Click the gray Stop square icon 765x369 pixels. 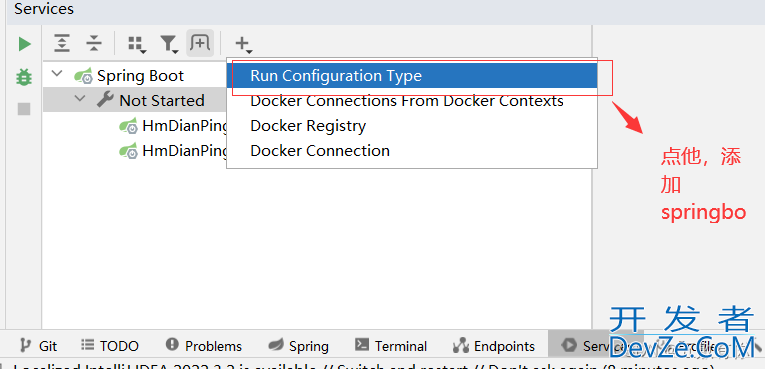coord(24,109)
